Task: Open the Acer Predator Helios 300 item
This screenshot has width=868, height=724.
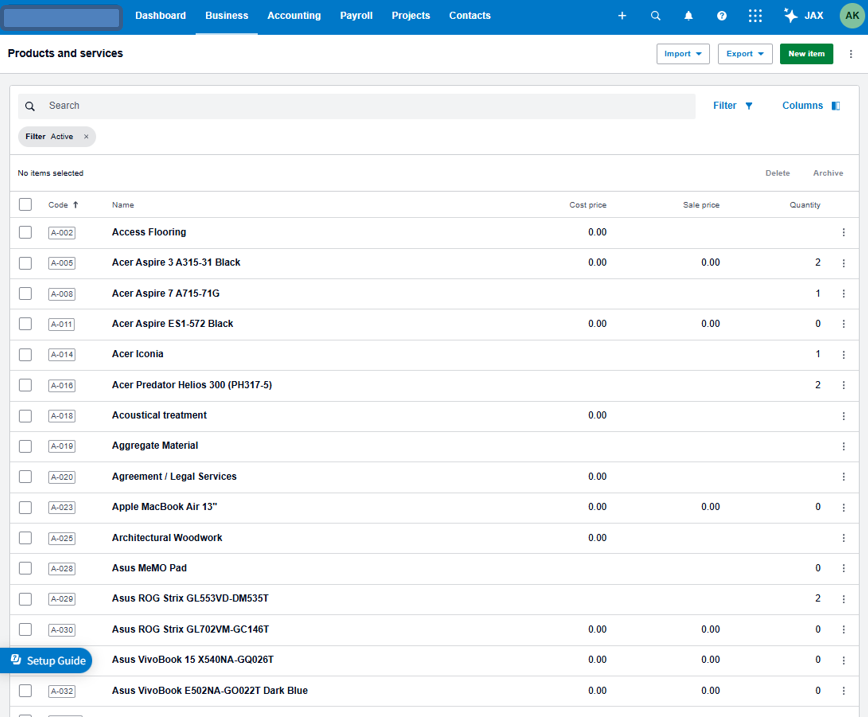Action: coord(192,385)
